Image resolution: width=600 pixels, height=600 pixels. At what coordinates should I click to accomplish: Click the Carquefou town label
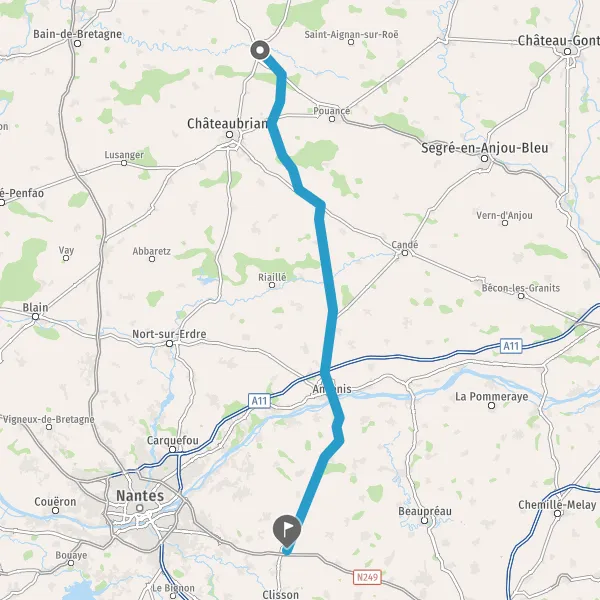[173, 440]
